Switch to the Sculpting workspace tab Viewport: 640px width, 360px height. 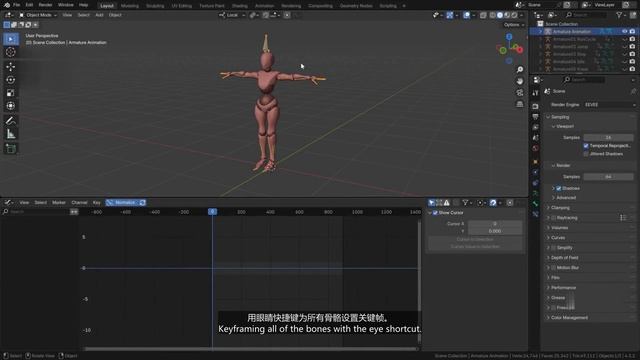point(155,6)
